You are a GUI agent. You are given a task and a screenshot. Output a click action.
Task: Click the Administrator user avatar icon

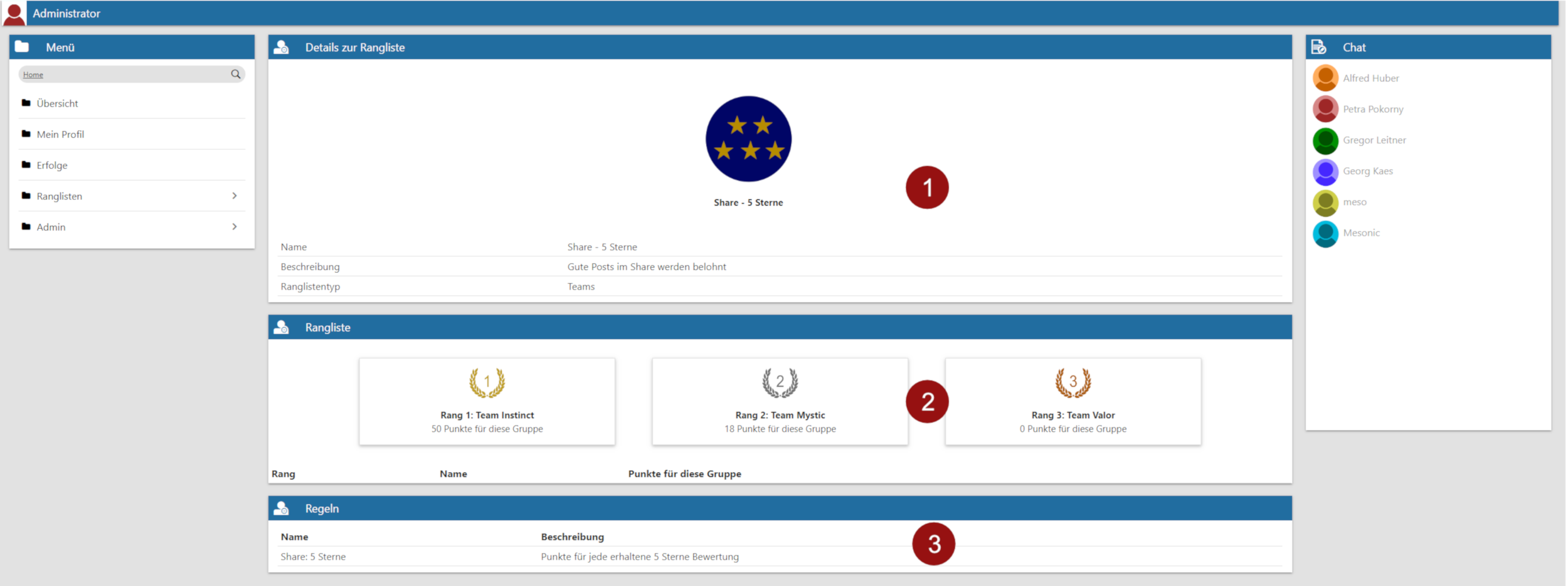14,14
